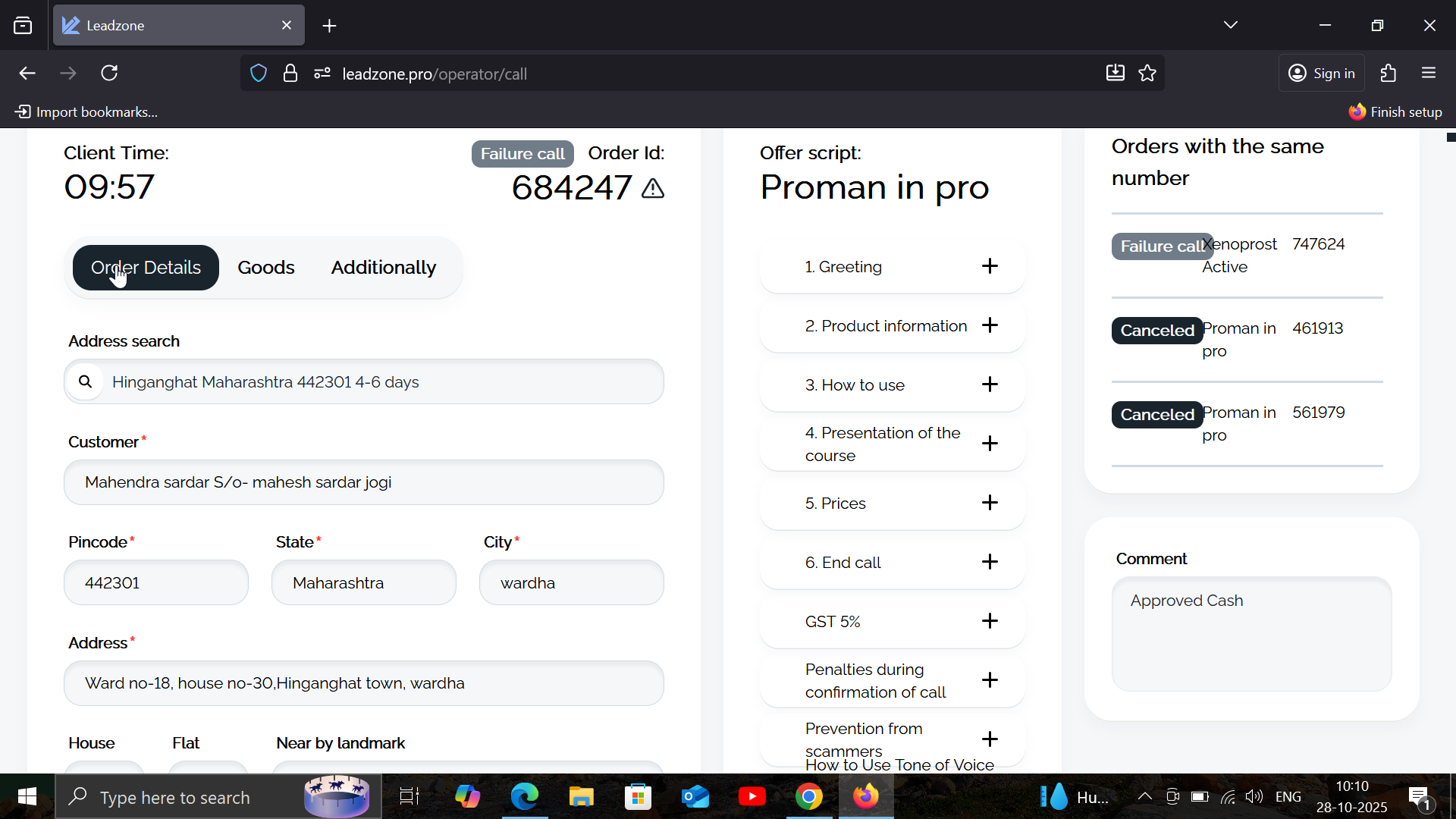
Task: Switch to the Goods tab
Action: pyautogui.click(x=265, y=268)
